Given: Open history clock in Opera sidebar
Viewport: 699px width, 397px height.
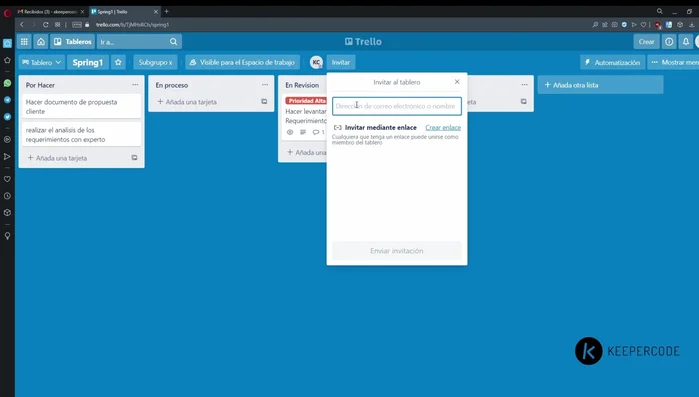Looking at the screenshot, I should [7, 196].
